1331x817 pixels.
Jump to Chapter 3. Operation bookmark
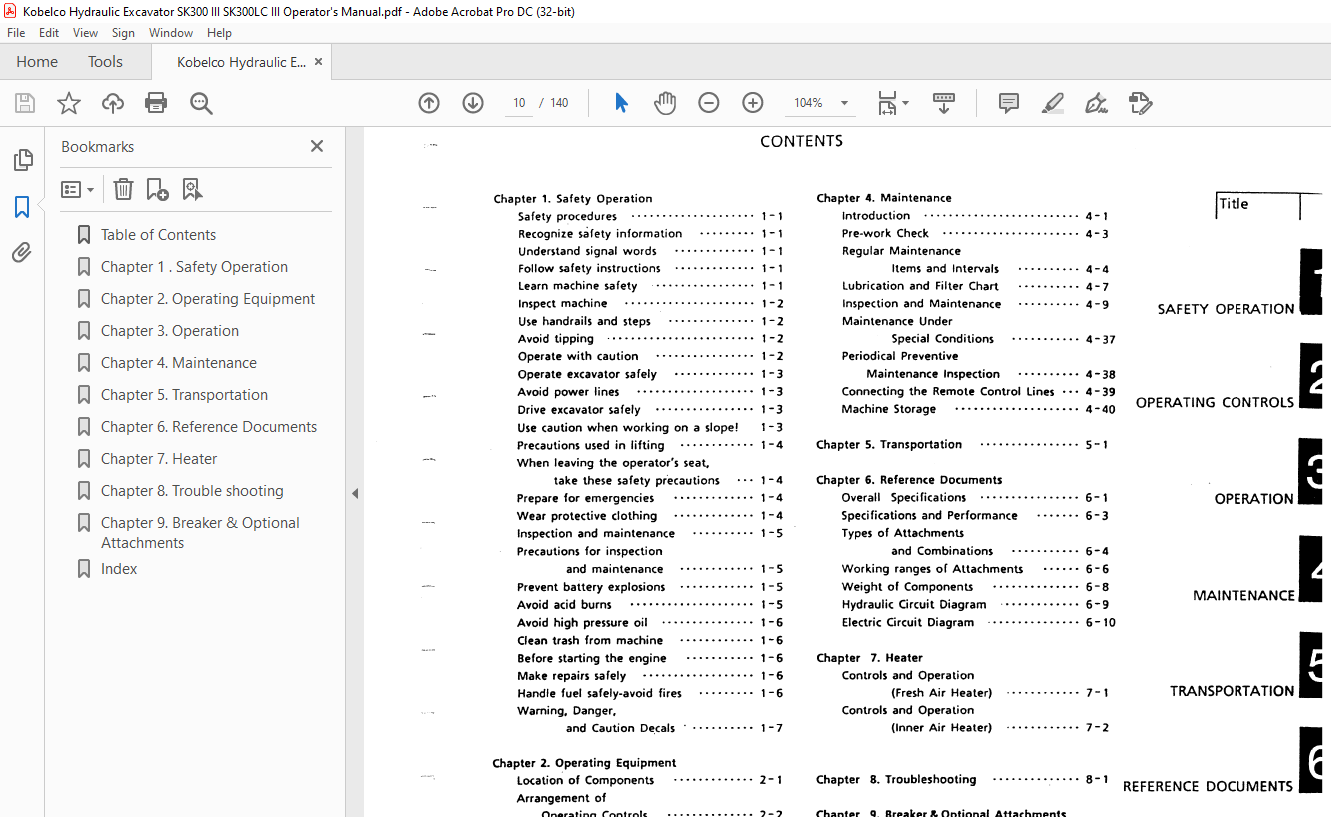[x=170, y=331]
